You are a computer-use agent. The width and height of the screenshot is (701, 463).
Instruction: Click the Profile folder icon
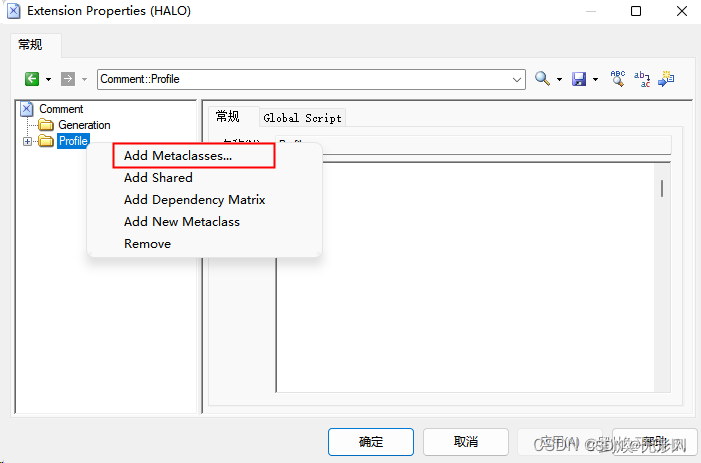tap(46, 141)
